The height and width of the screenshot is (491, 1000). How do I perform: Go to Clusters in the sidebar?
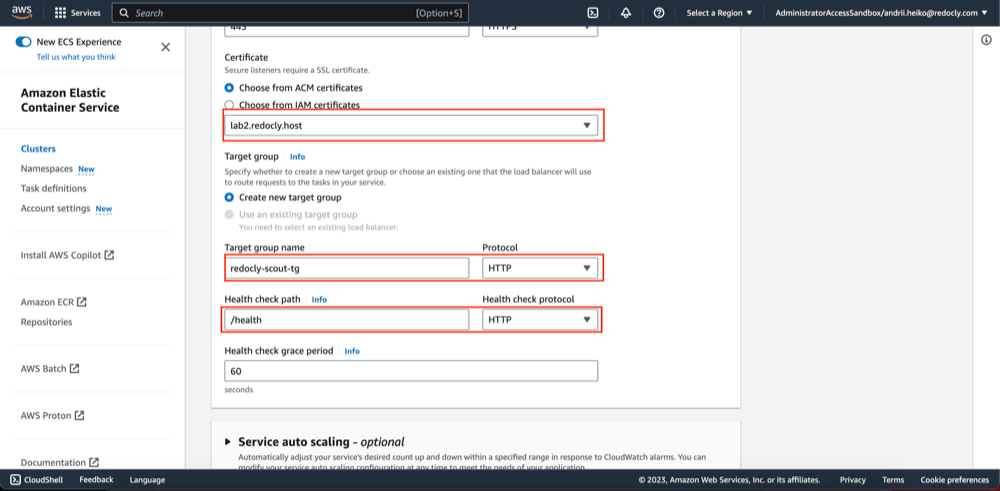pos(38,149)
